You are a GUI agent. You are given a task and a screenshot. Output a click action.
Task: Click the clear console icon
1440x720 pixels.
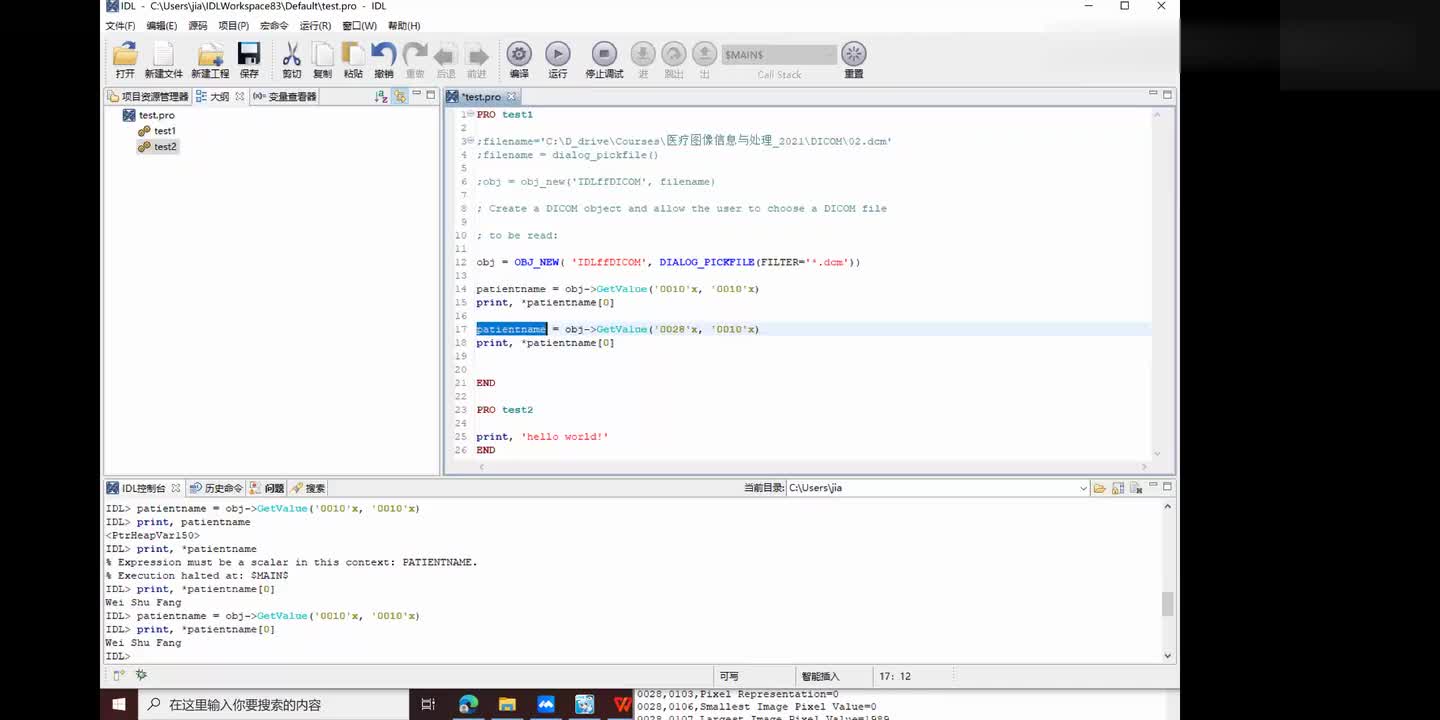pyautogui.click(x=1135, y=488)
